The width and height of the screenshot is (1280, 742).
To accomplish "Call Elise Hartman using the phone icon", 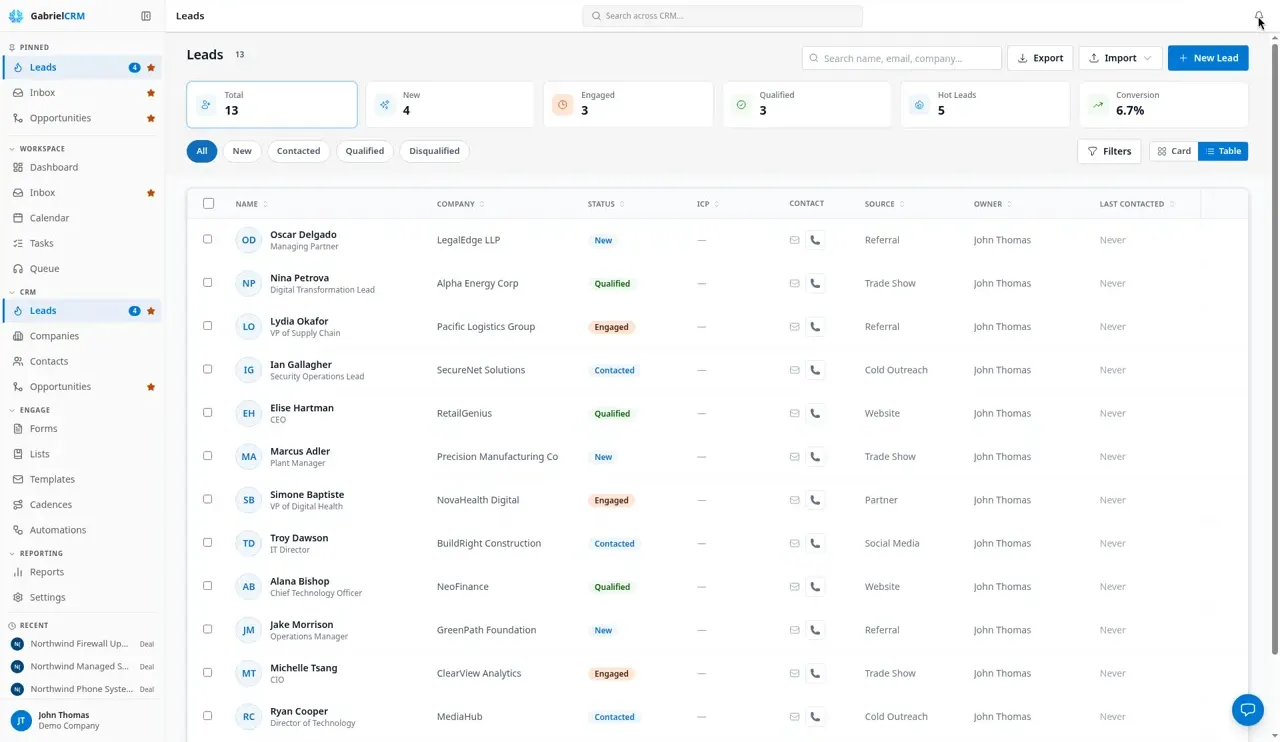I will point(815,413).
